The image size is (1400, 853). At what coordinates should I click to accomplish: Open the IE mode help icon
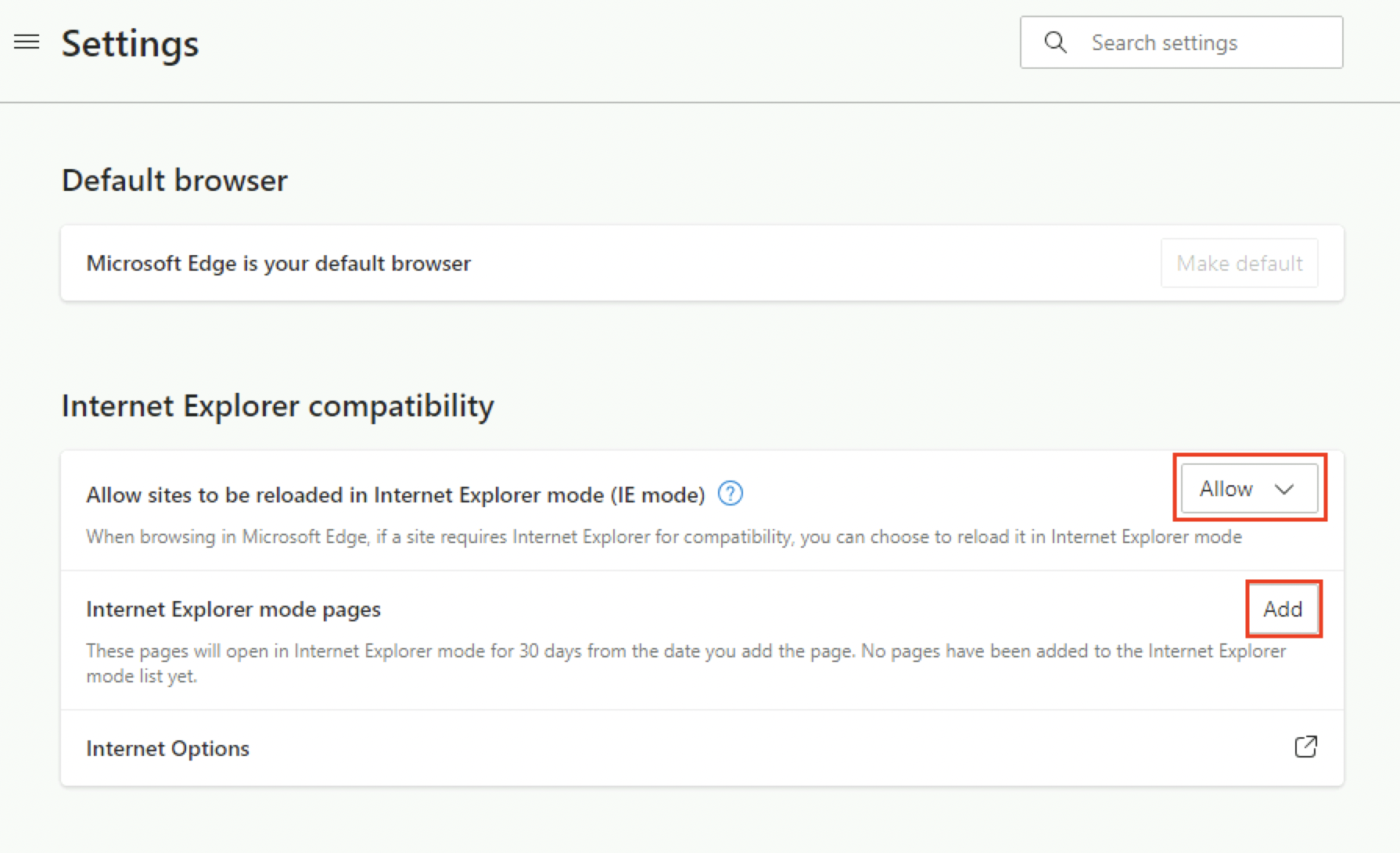[730, 494]
